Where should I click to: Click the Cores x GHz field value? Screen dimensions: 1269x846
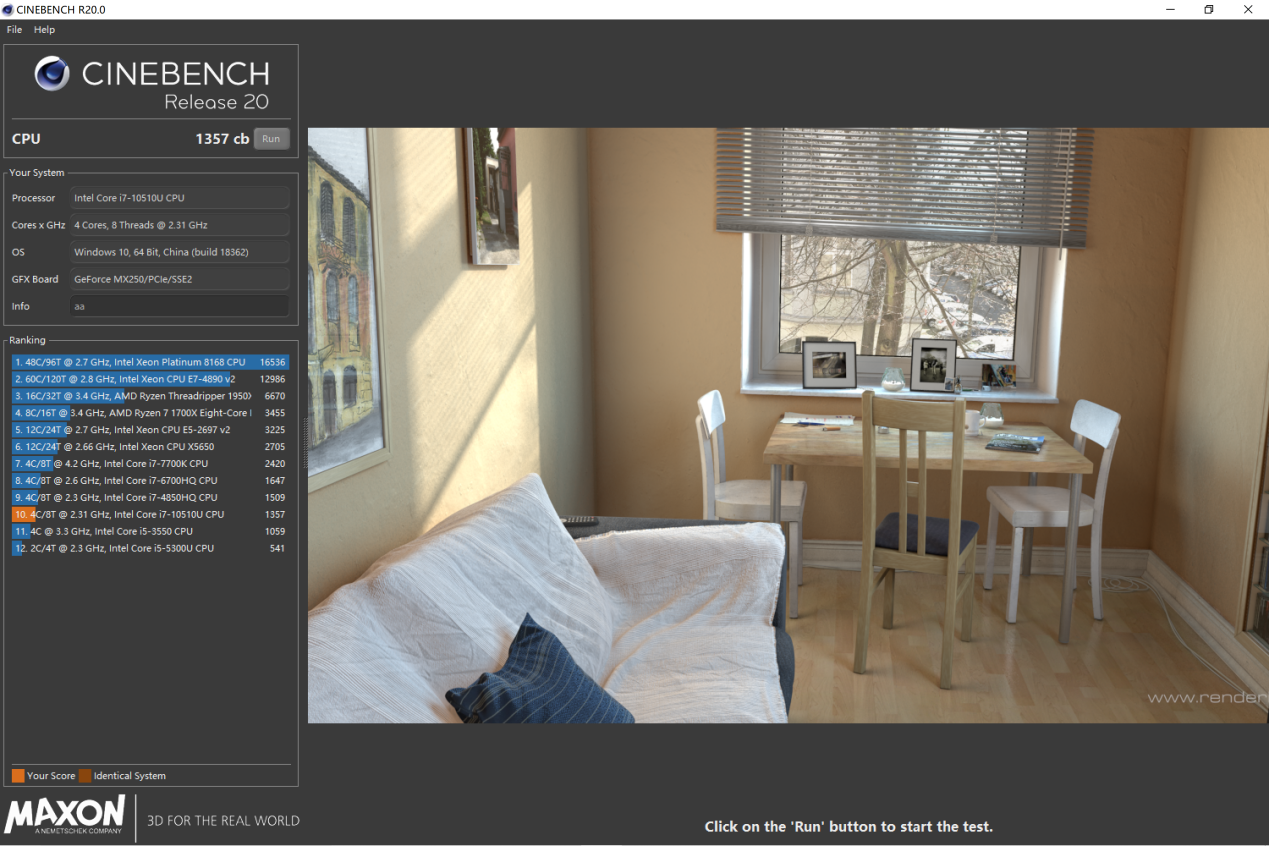[180, 225]
